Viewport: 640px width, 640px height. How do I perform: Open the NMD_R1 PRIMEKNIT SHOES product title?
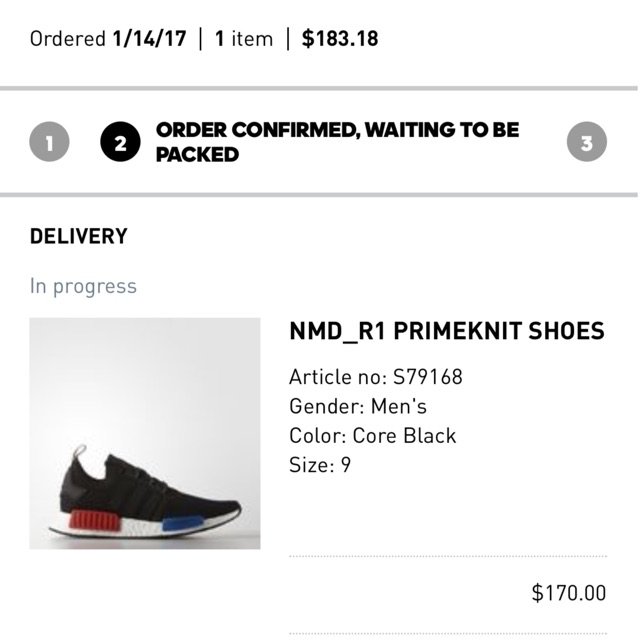click(x=446, y=331)
